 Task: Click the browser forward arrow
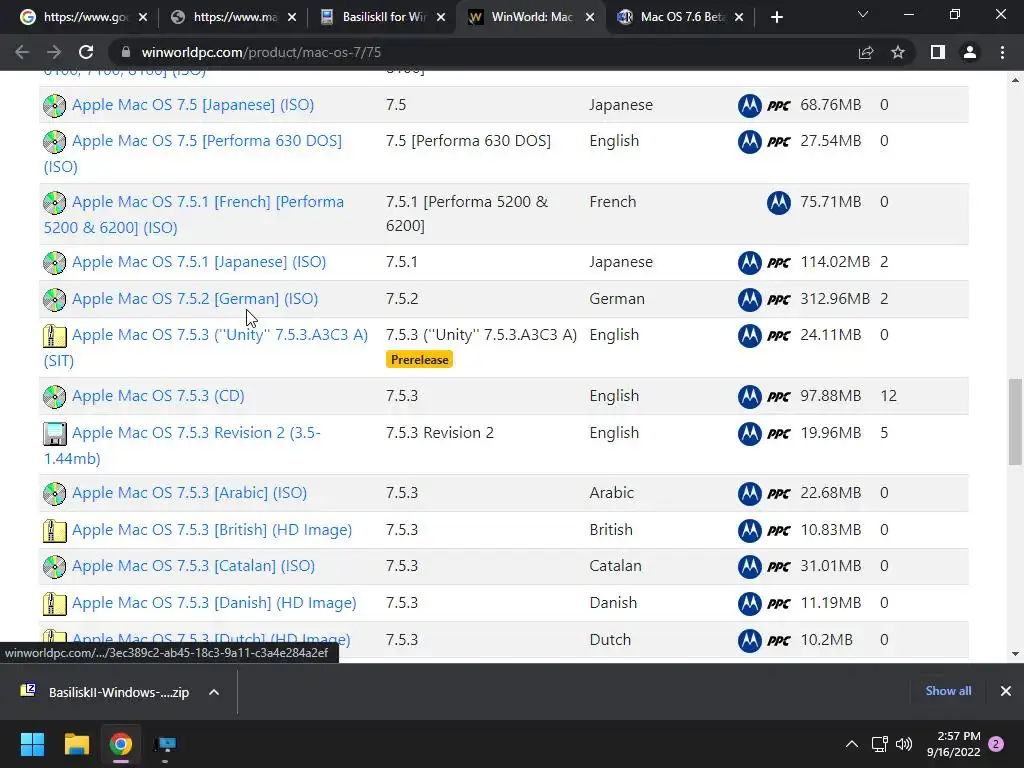pyautogui.click(x=54, y=52)
